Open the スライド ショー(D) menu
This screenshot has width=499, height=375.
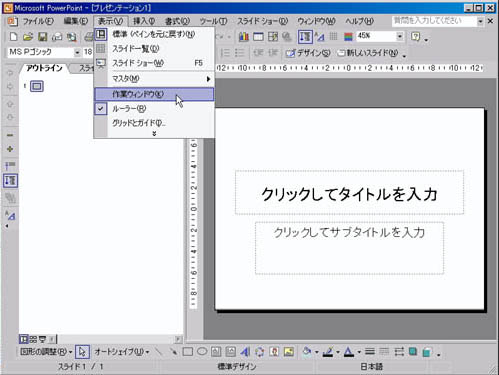pyautogui.click(x=262, y=21)
